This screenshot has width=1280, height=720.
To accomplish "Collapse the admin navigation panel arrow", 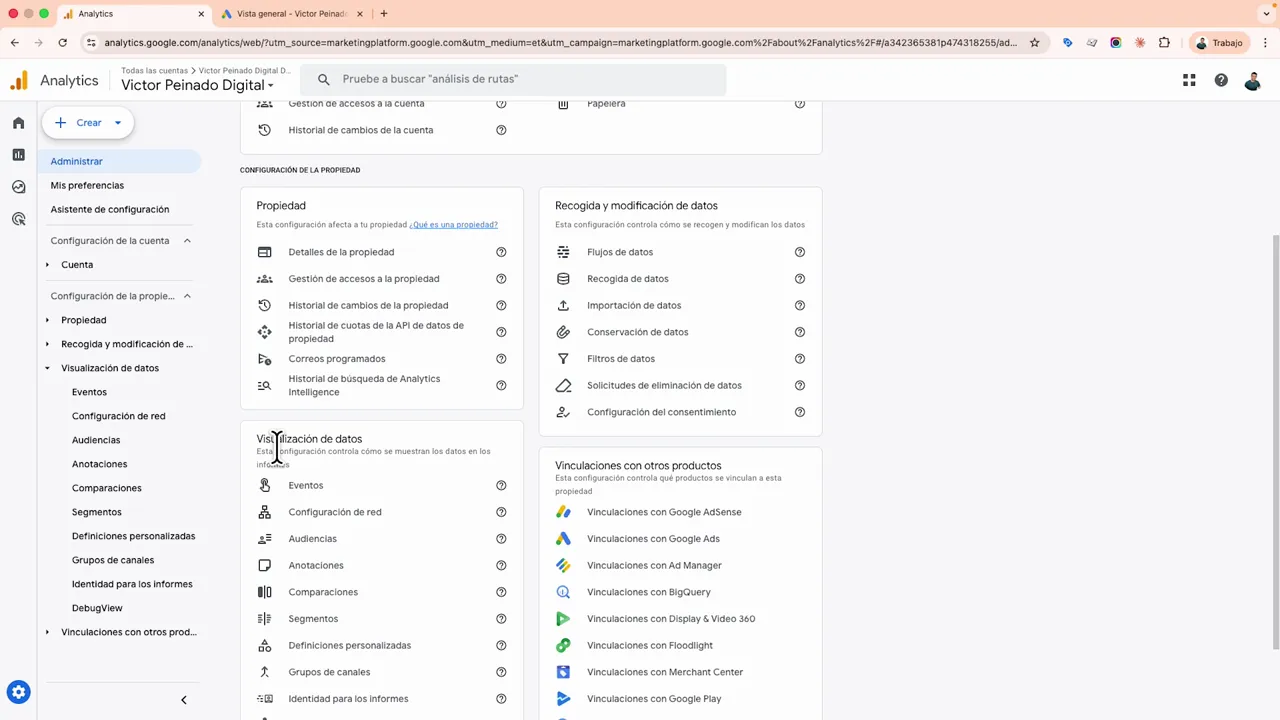I will pyautogui.click(x=183, y=700).
